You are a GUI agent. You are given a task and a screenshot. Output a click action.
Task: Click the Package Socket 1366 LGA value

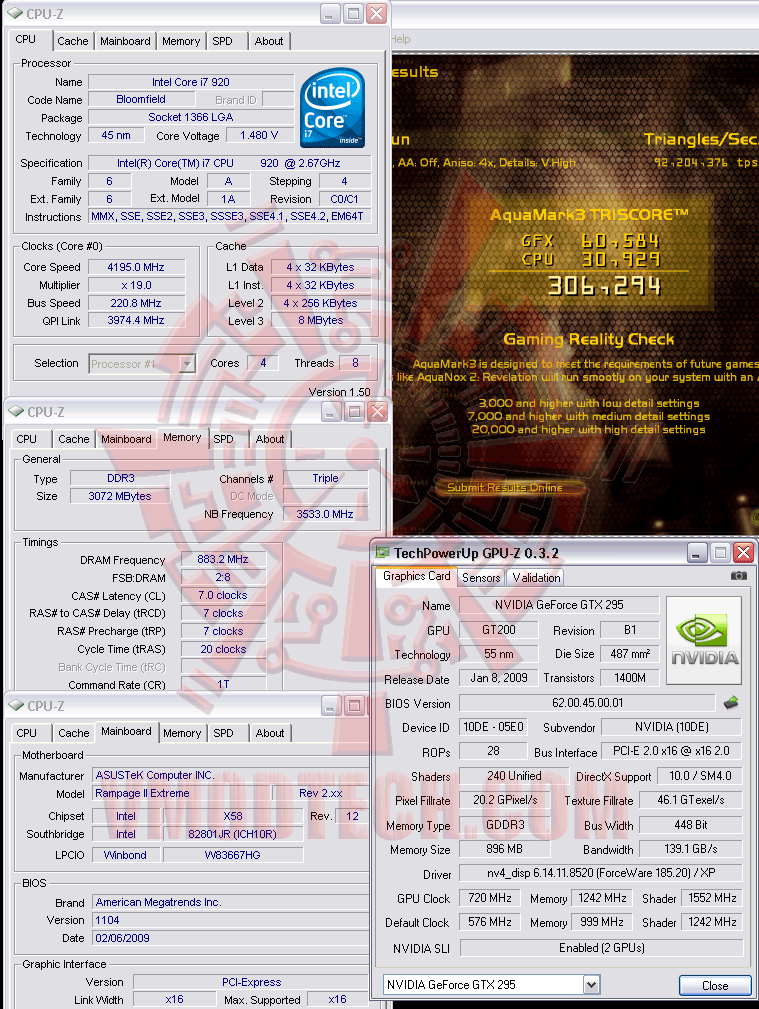click(191, 117)
